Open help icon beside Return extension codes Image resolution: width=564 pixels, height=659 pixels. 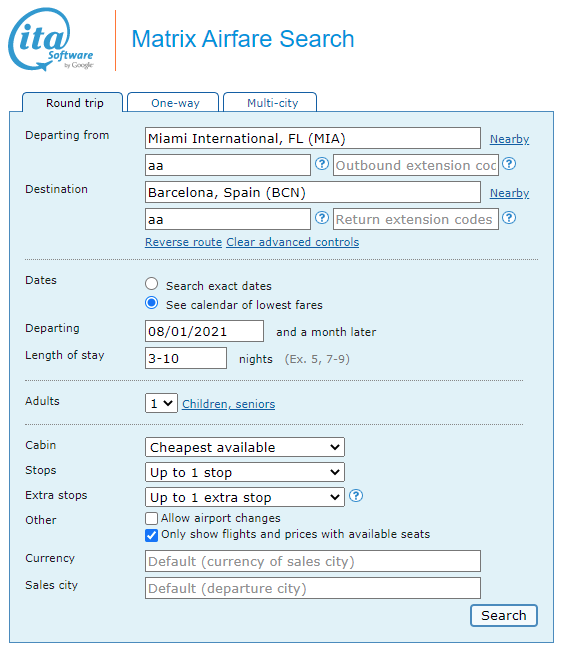click(509, 218)
